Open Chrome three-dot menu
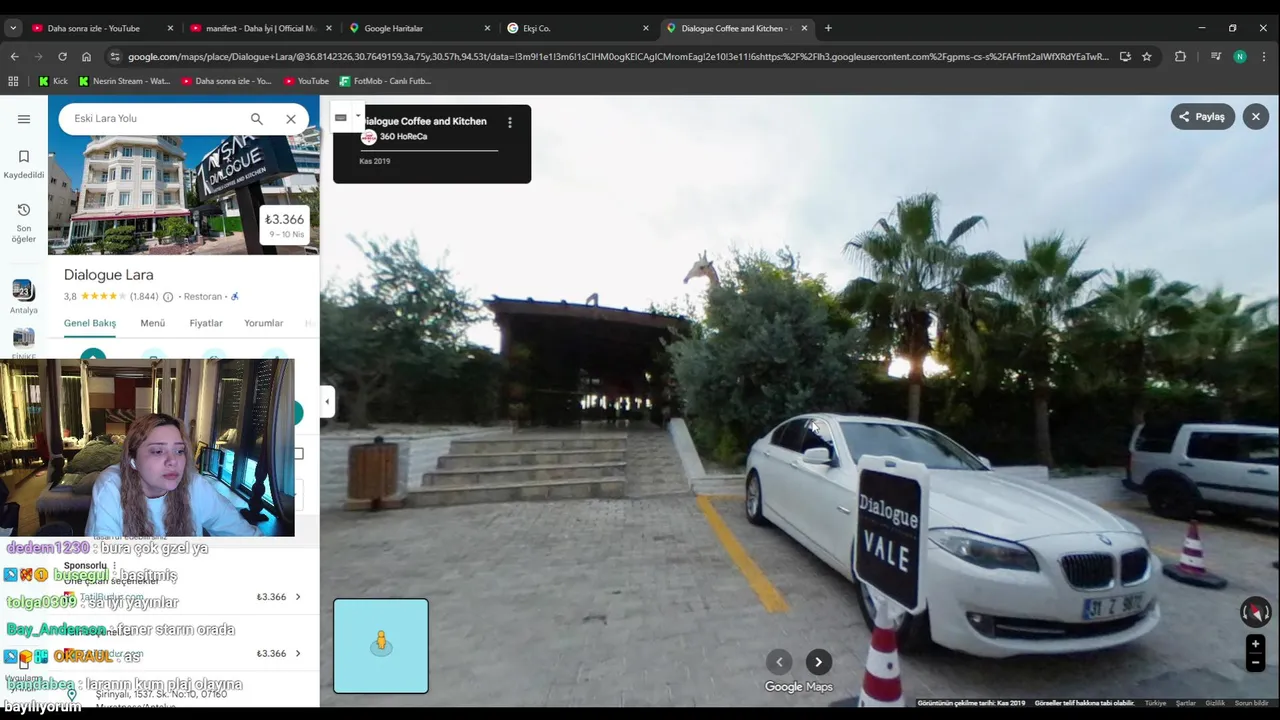Viewport: 1280px width, 720px height. point(1264,57)
